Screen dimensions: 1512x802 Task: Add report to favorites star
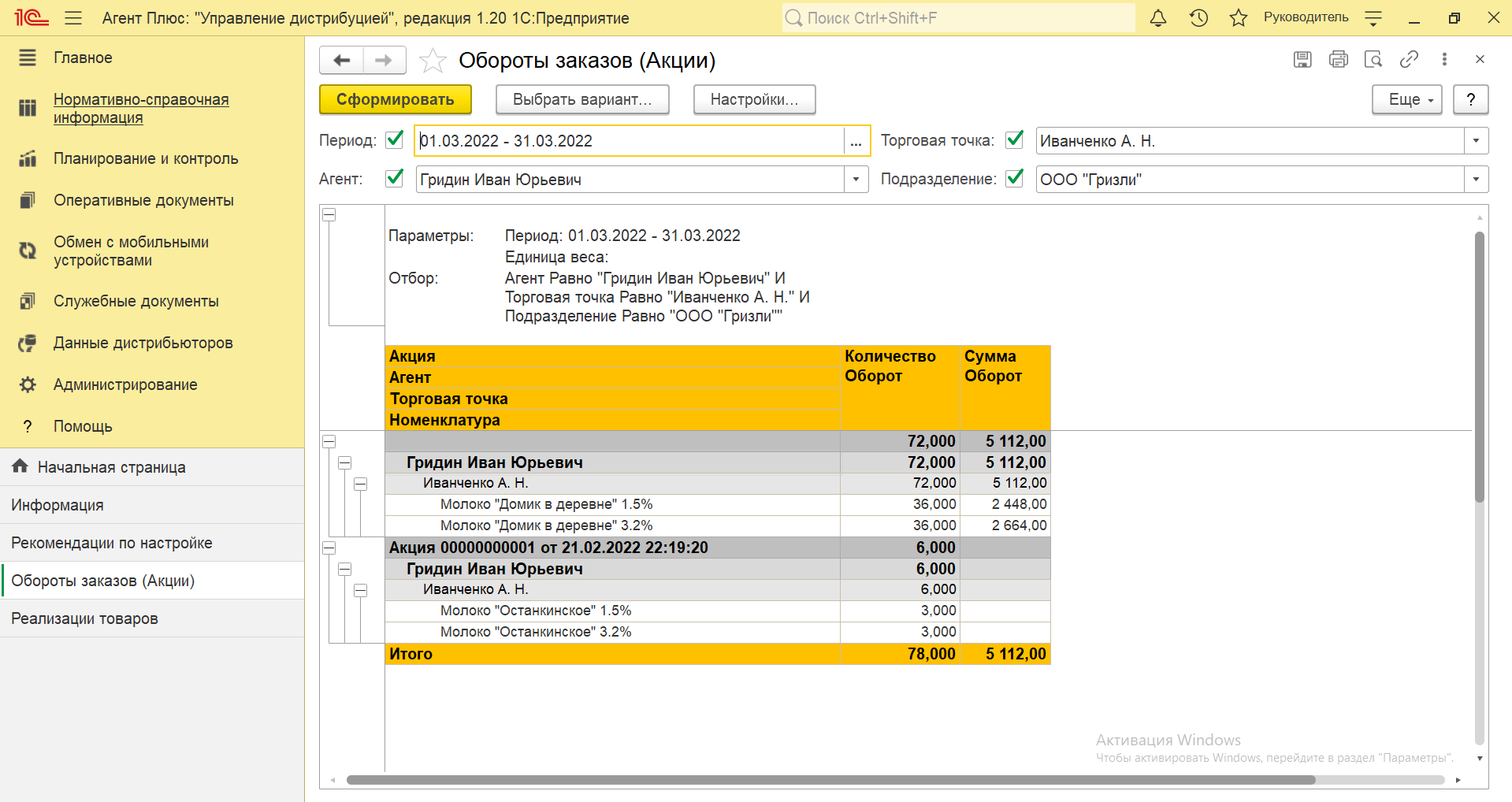pos(433,61)
